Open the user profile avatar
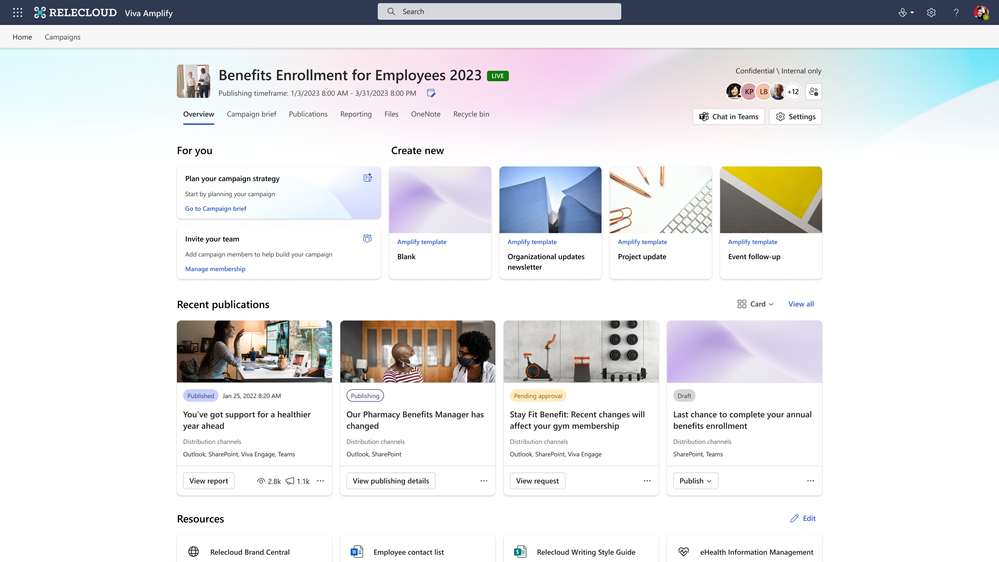 point(981,12)
